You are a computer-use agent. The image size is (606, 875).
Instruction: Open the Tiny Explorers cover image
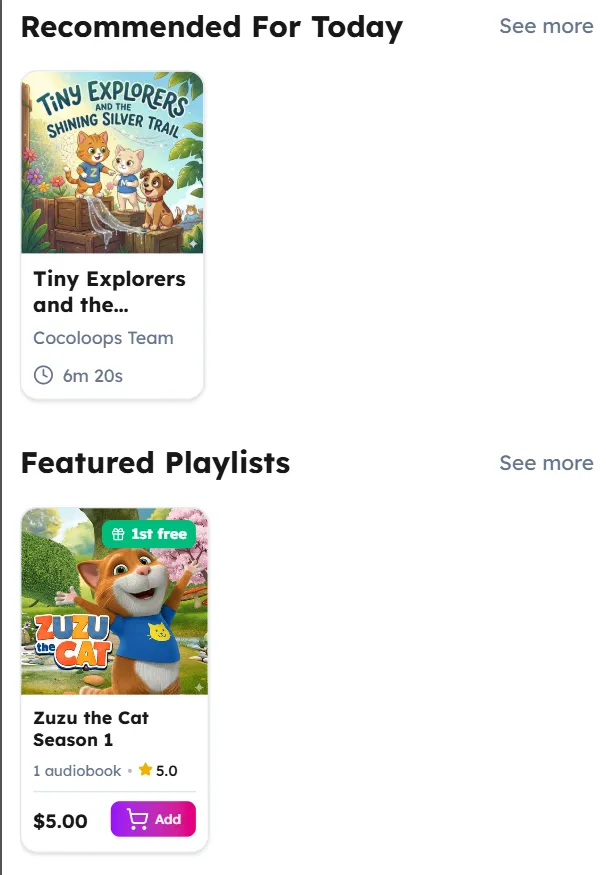tap(112, 162)
